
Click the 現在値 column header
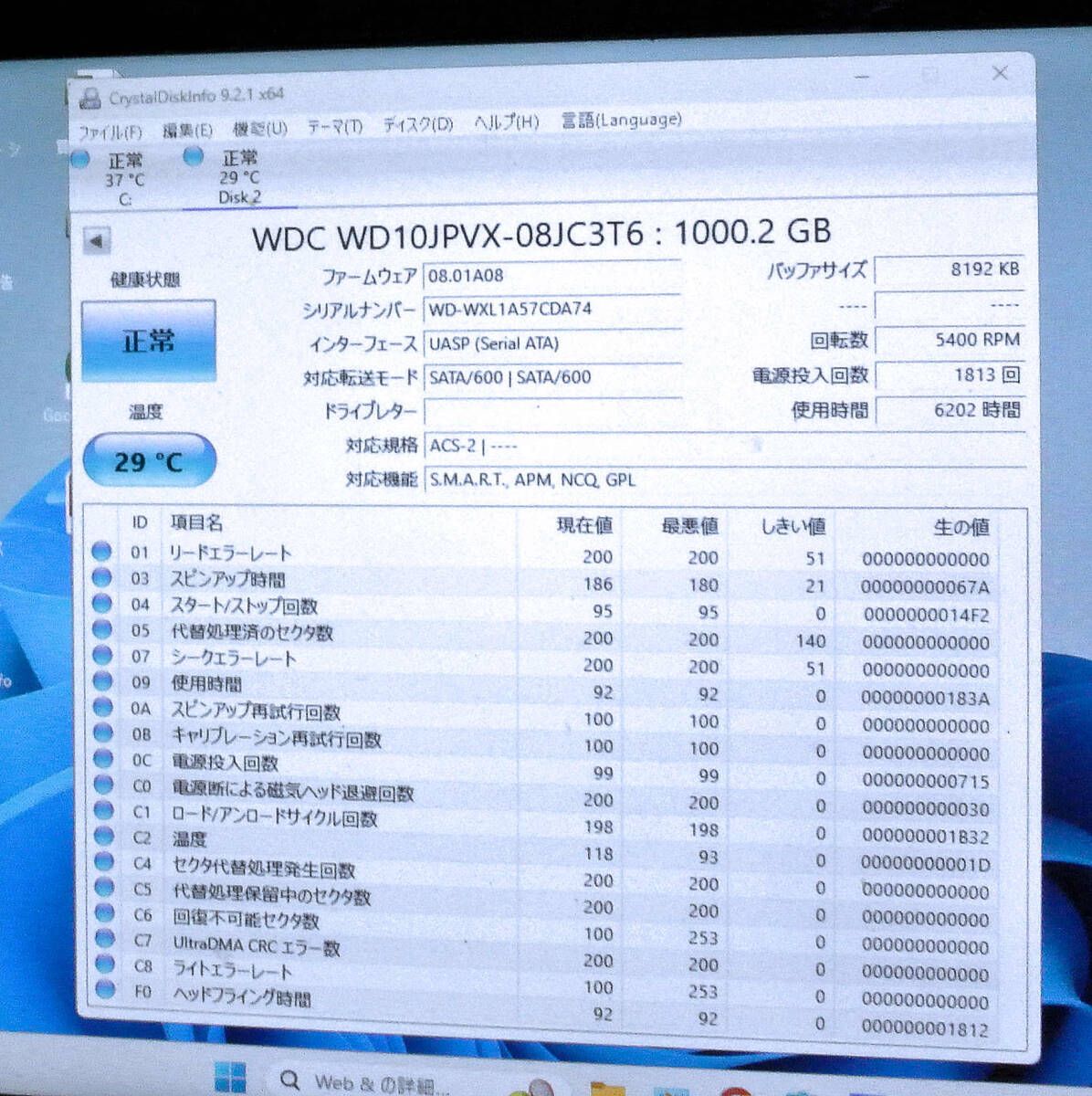tap(585, 525)
